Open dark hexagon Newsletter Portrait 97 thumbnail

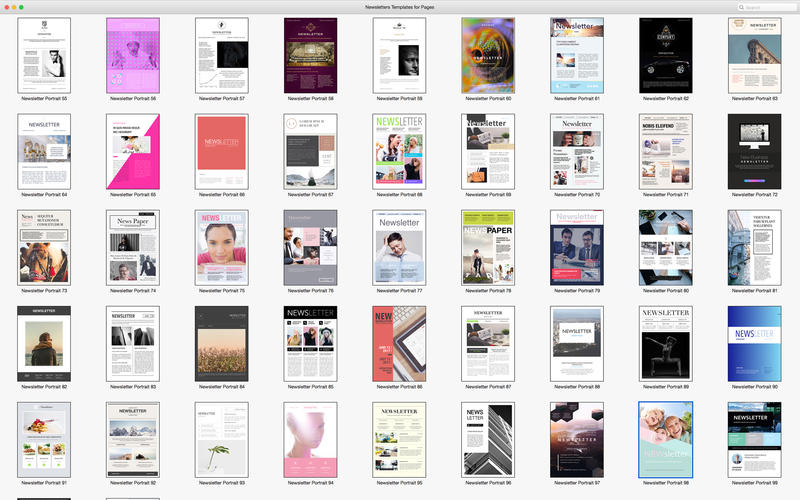pyautogui.click(x=577, y=439)
